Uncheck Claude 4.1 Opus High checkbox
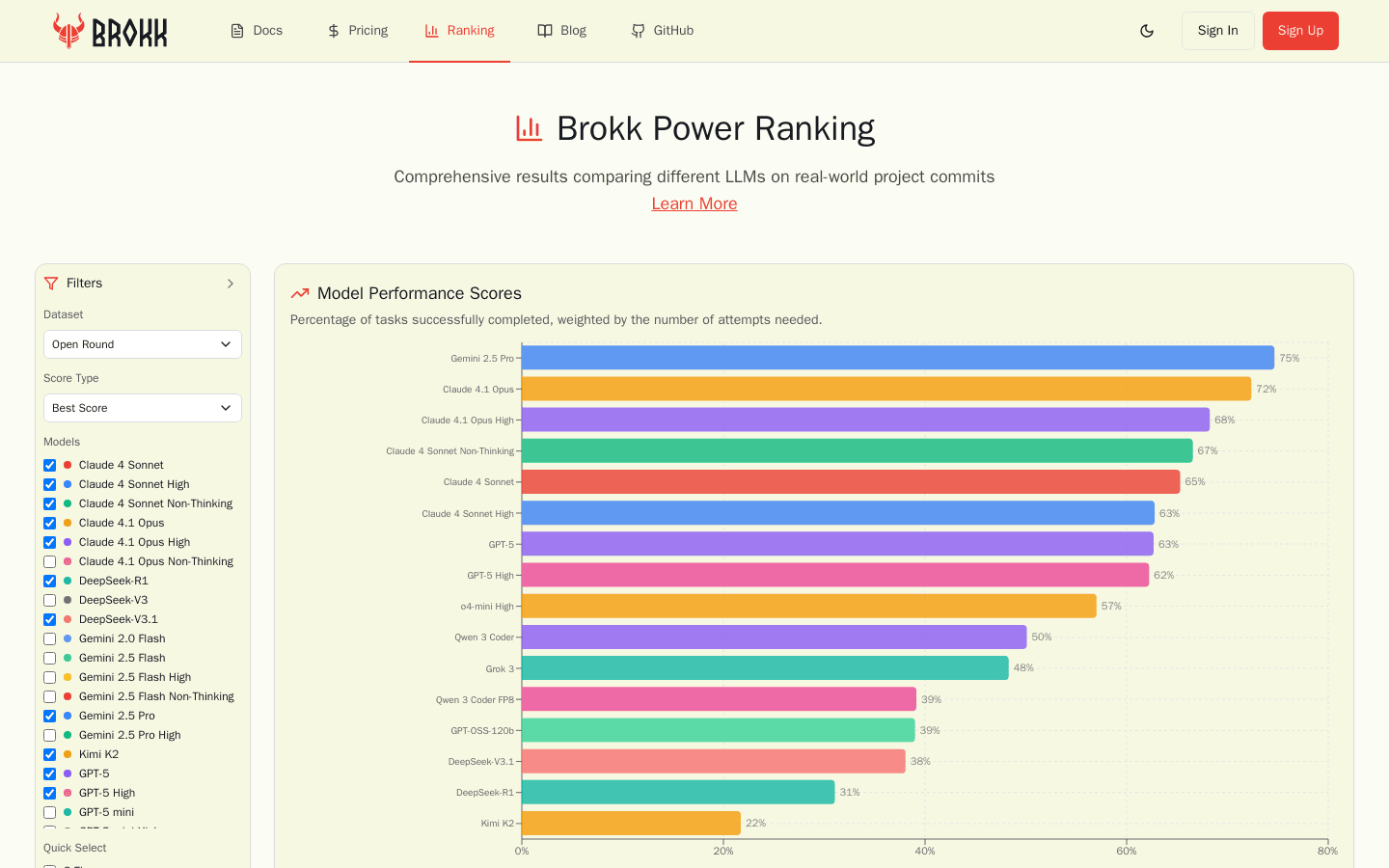 pos(49,542)
